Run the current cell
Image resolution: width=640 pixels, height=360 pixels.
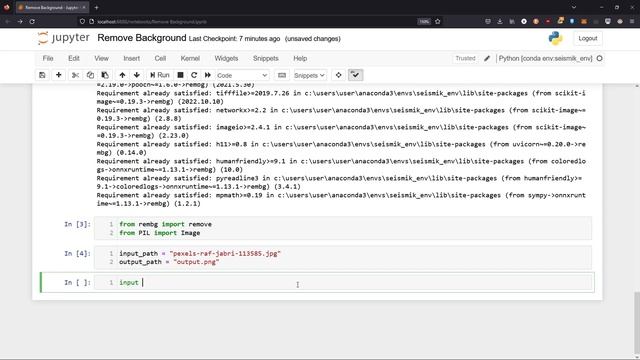coord(160,75)
